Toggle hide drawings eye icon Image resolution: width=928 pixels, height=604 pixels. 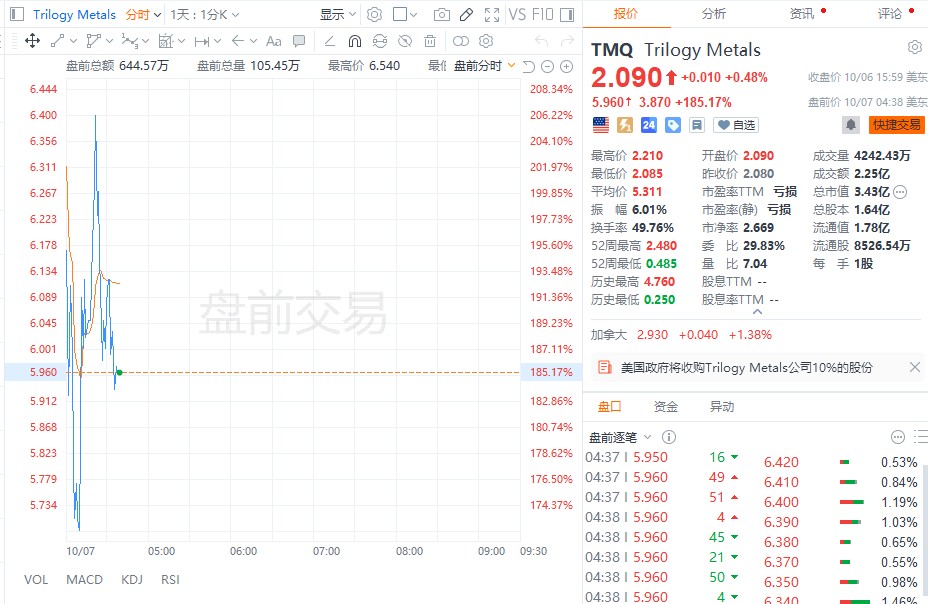point(405,41)
